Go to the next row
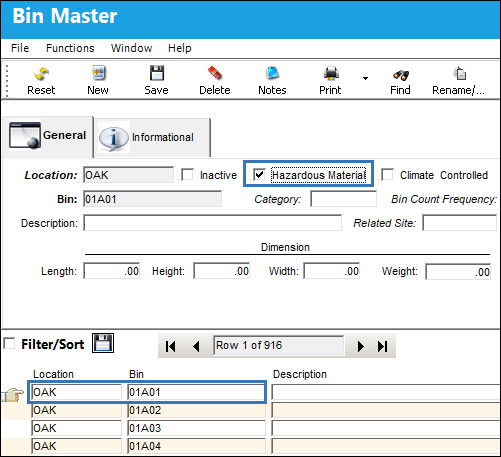 click(x=360, y=346)
